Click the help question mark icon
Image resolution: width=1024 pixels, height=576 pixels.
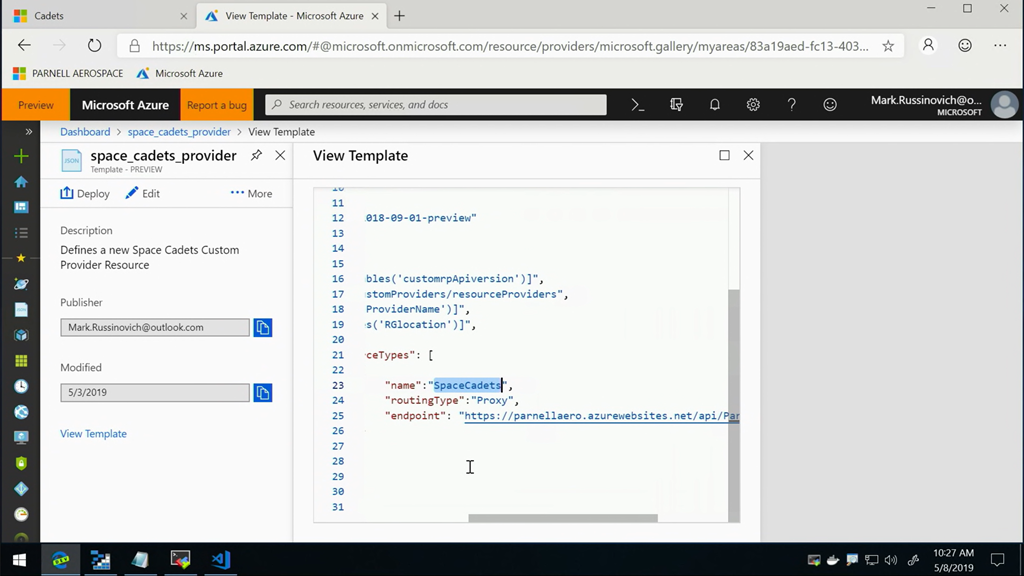tap(791, 105)
